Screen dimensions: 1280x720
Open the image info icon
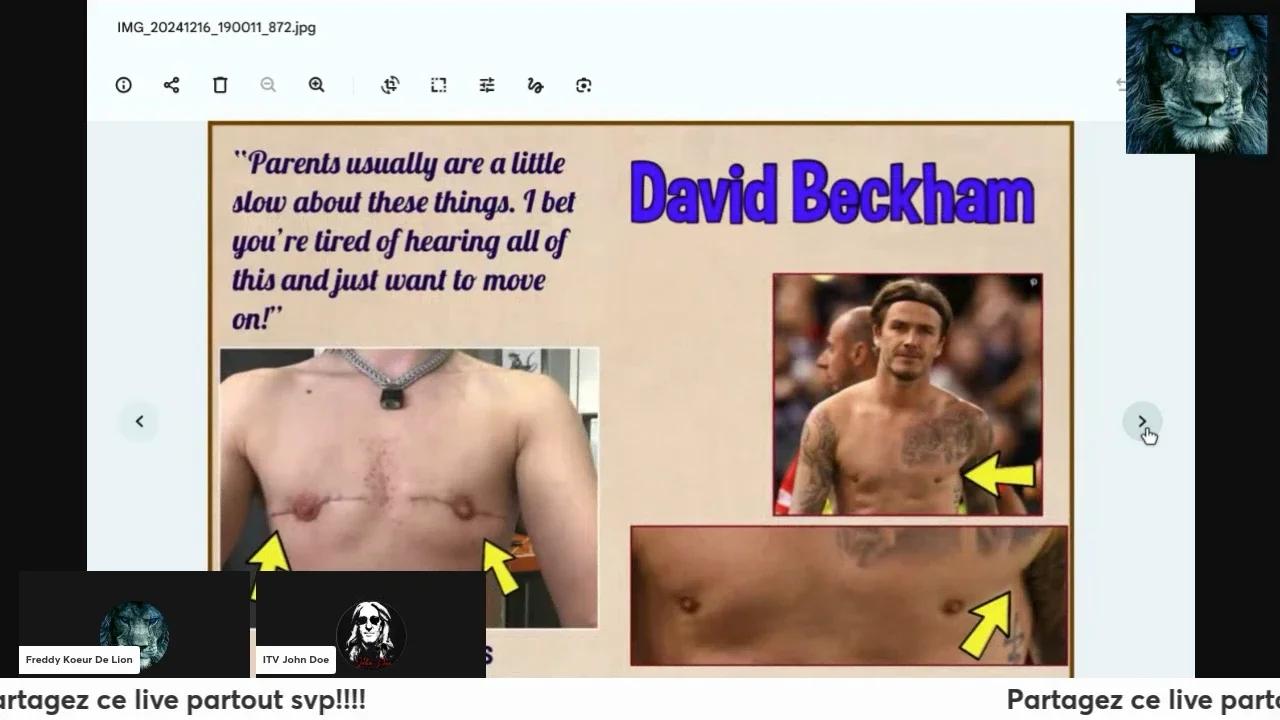tap(123, 85)
